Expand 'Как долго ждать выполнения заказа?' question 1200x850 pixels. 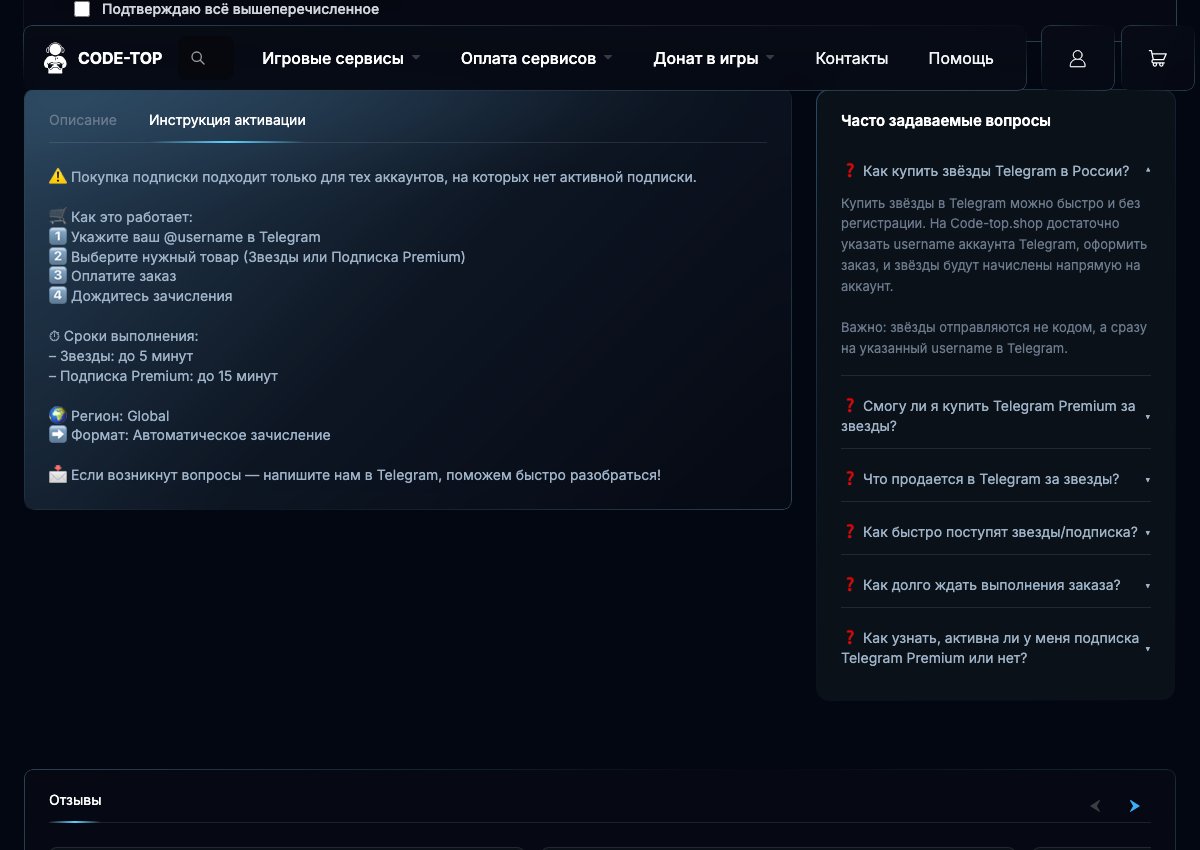click(996, 585)
